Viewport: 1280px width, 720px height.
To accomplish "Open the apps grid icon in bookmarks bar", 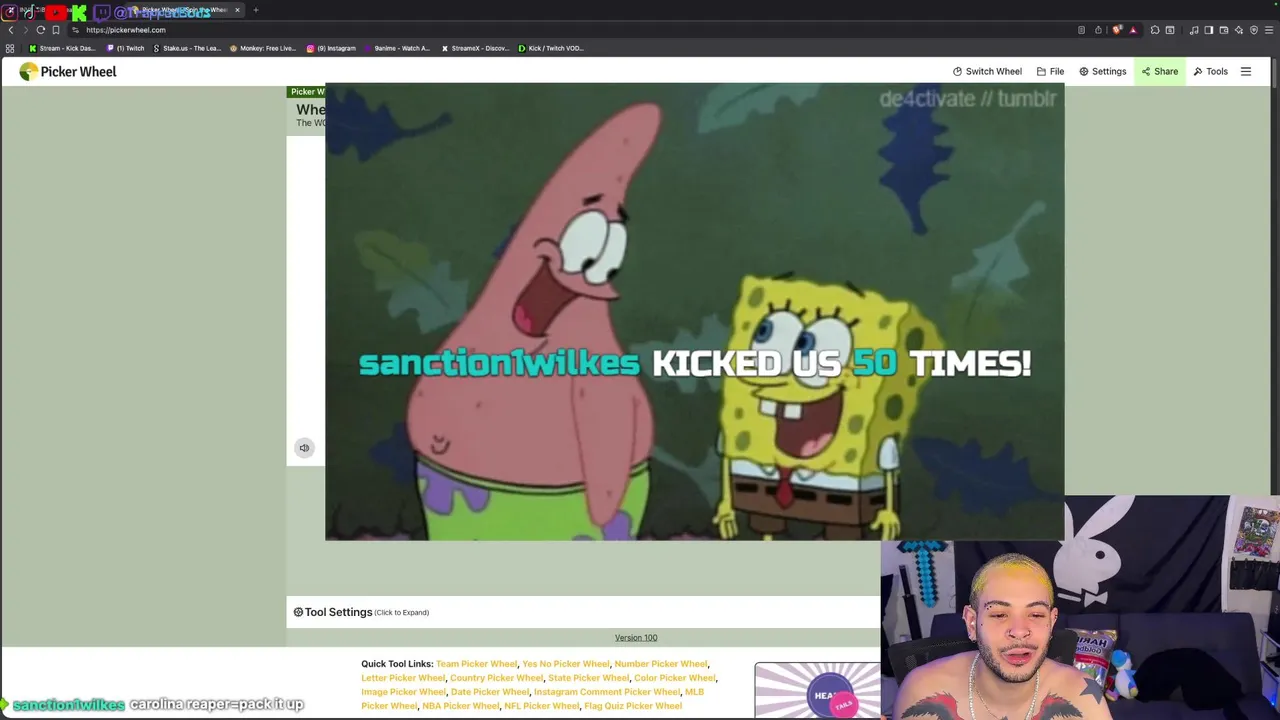I will tap(10, 48).
